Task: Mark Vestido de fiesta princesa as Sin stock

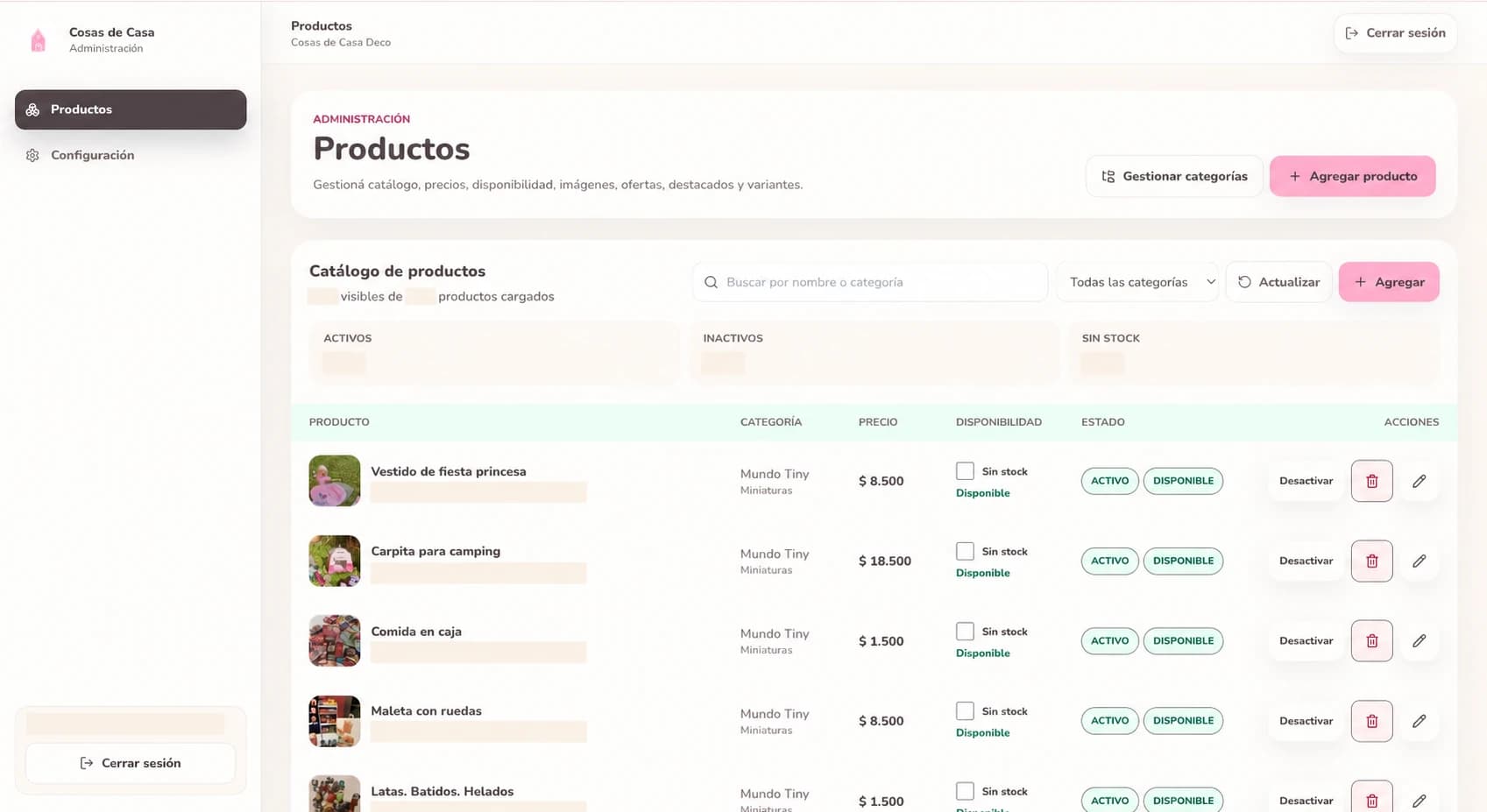Action: tap(965, 471)
